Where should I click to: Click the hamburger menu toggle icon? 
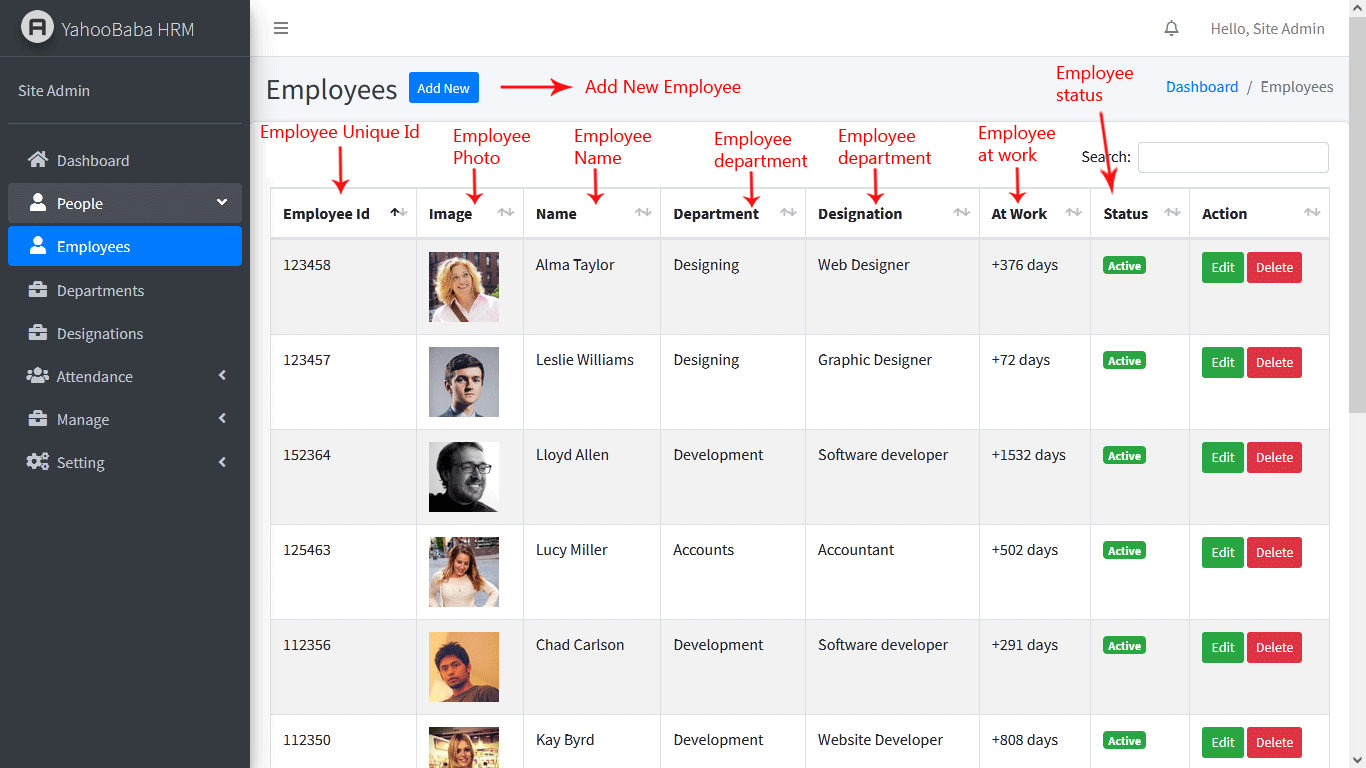coord(281,28)
